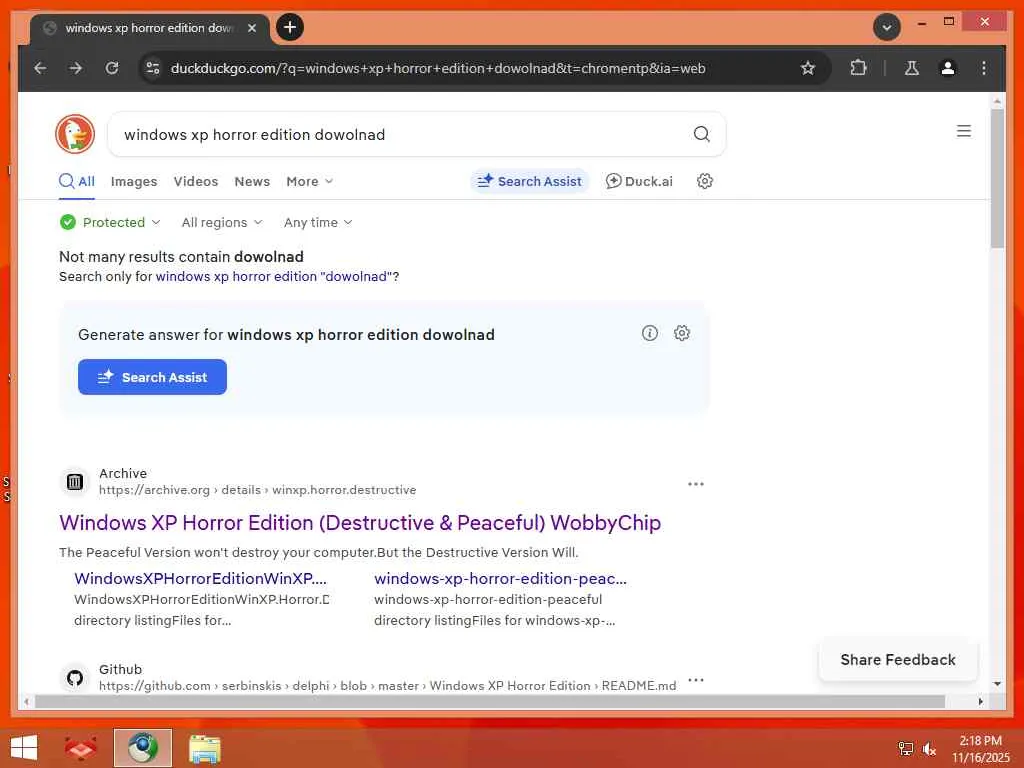Open the info icon in Search Assist box
This screenshot has width=1024, height=768.
click(650, 333)
